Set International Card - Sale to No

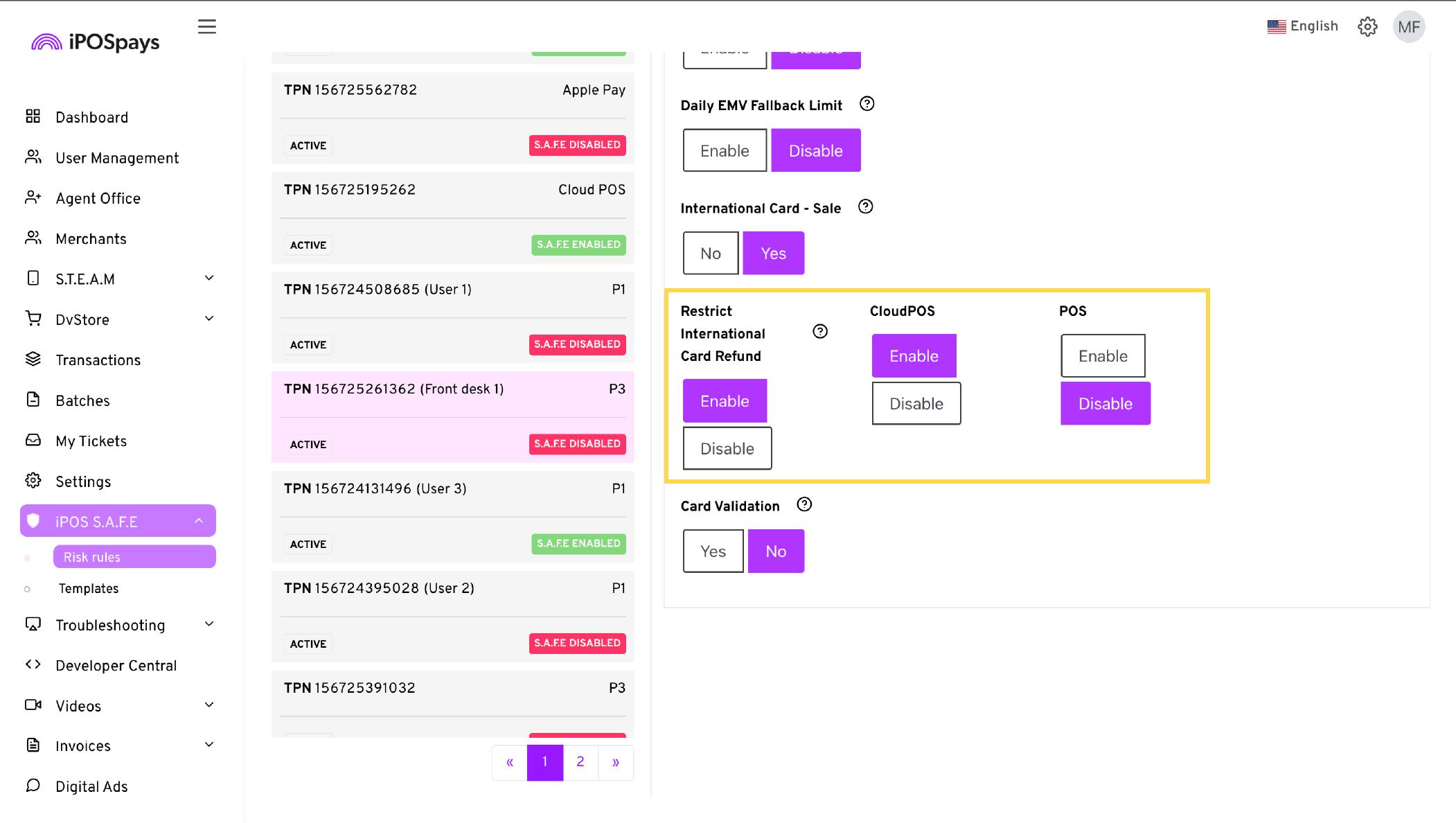(x=711, y=253)
